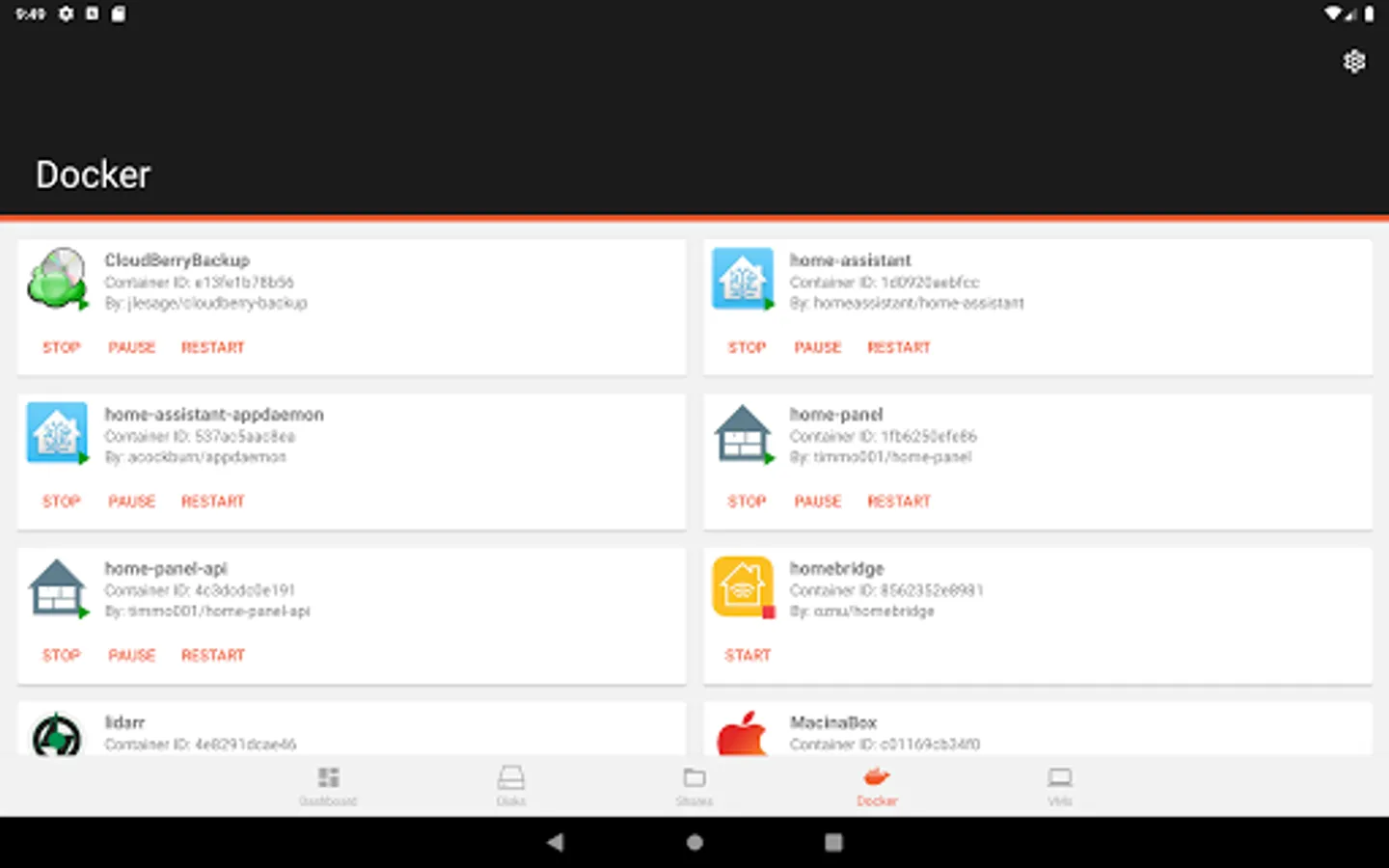Screen dimensions: 1389x868
Task: Switch to the Dashboard tab
Action: pos(328,786)
